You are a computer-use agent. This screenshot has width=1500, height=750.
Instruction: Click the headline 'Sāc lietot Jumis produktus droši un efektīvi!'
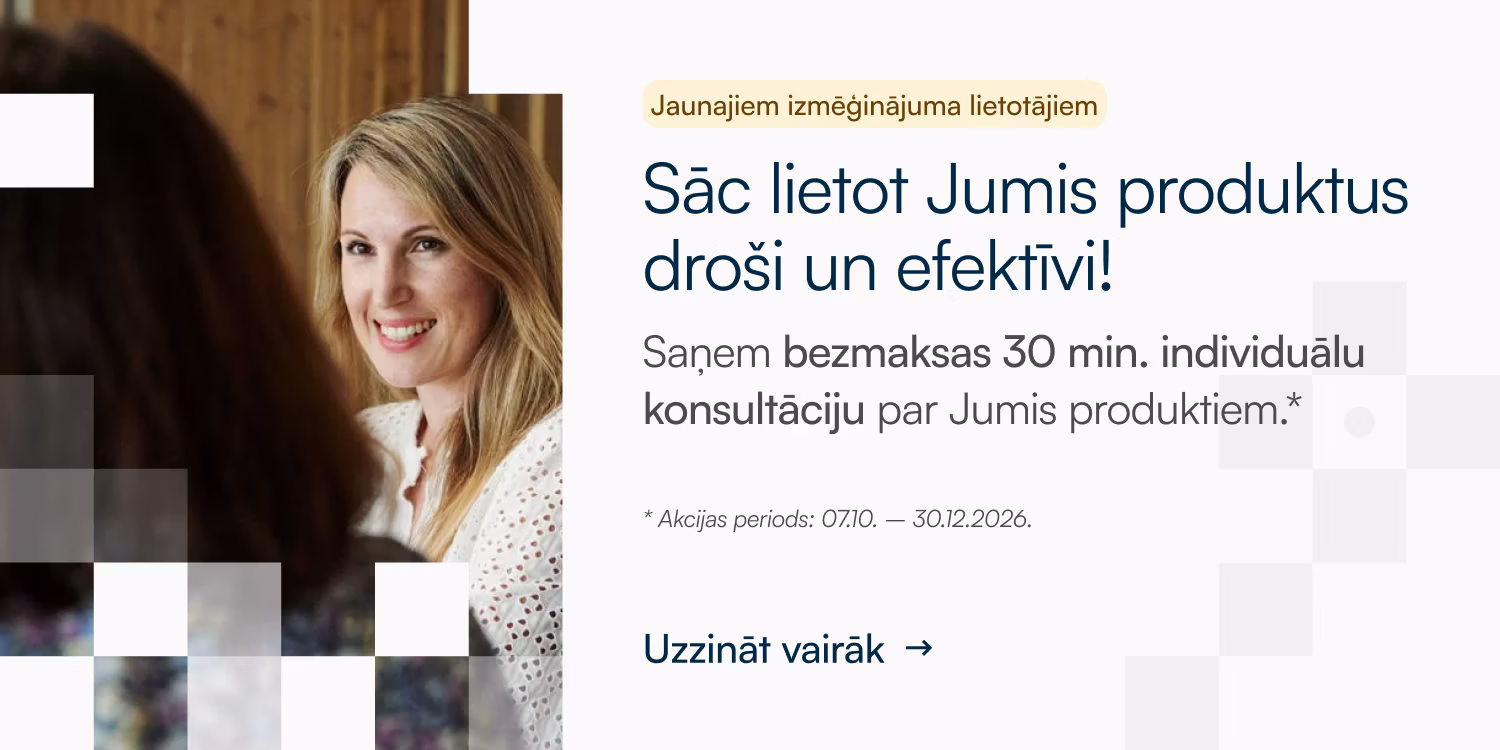click(x=1025, y=228)
